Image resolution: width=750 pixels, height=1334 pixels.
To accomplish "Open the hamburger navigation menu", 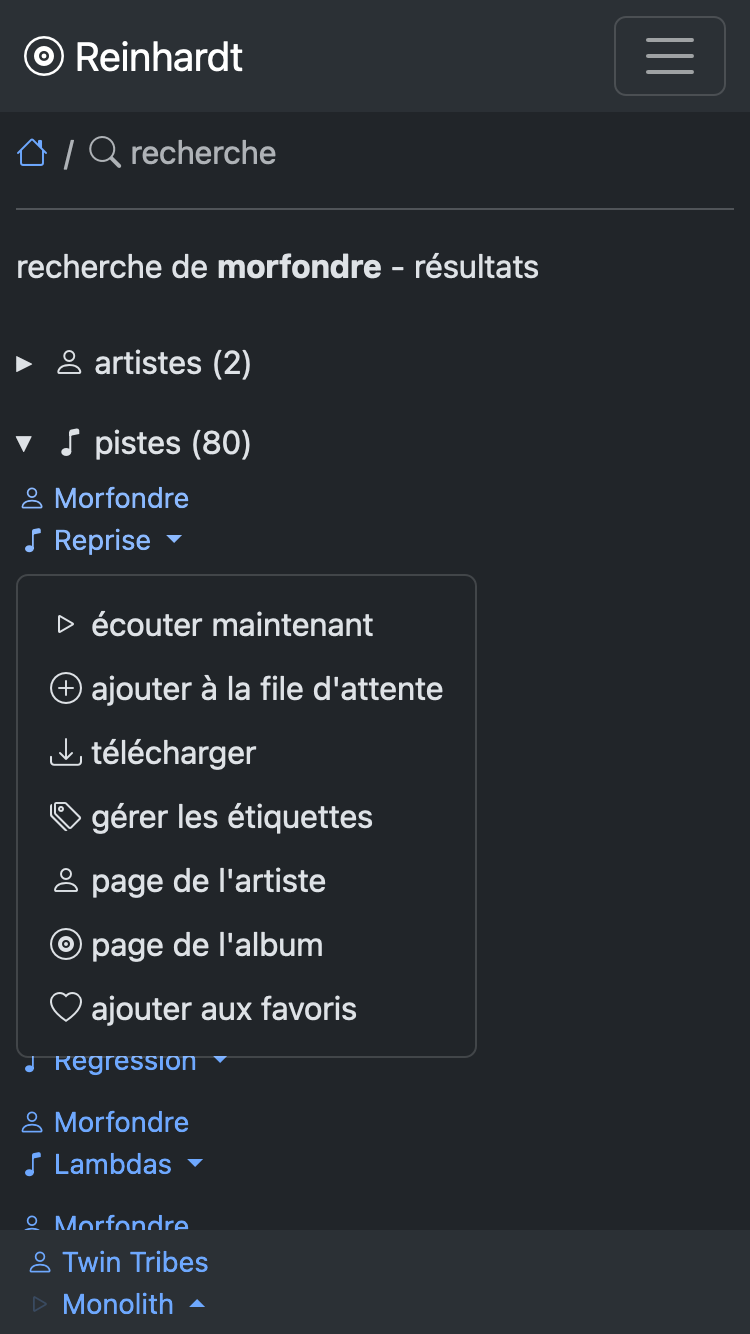I will [x=669, y=56].
